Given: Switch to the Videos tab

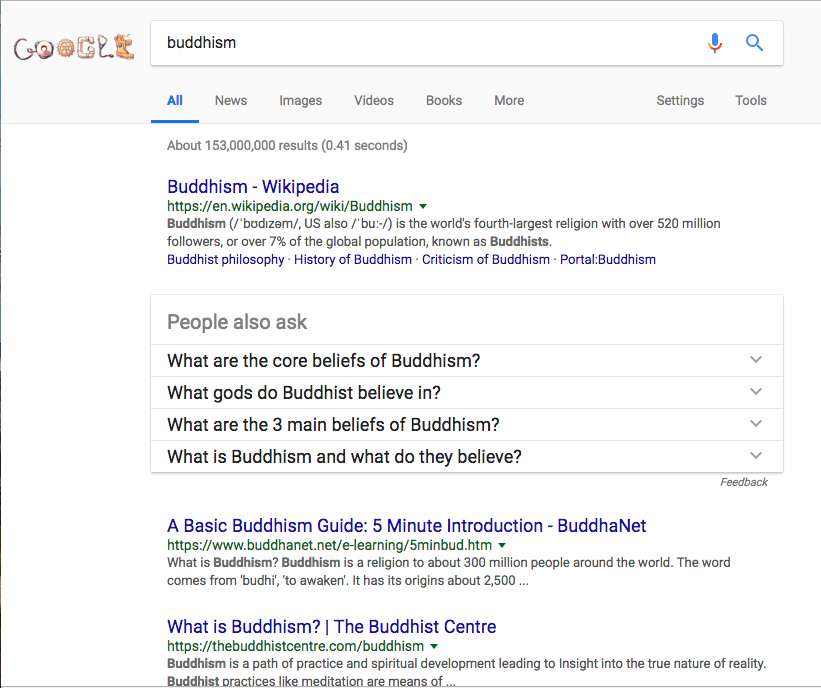Looking at the screenshot, I should pos(374,101).
